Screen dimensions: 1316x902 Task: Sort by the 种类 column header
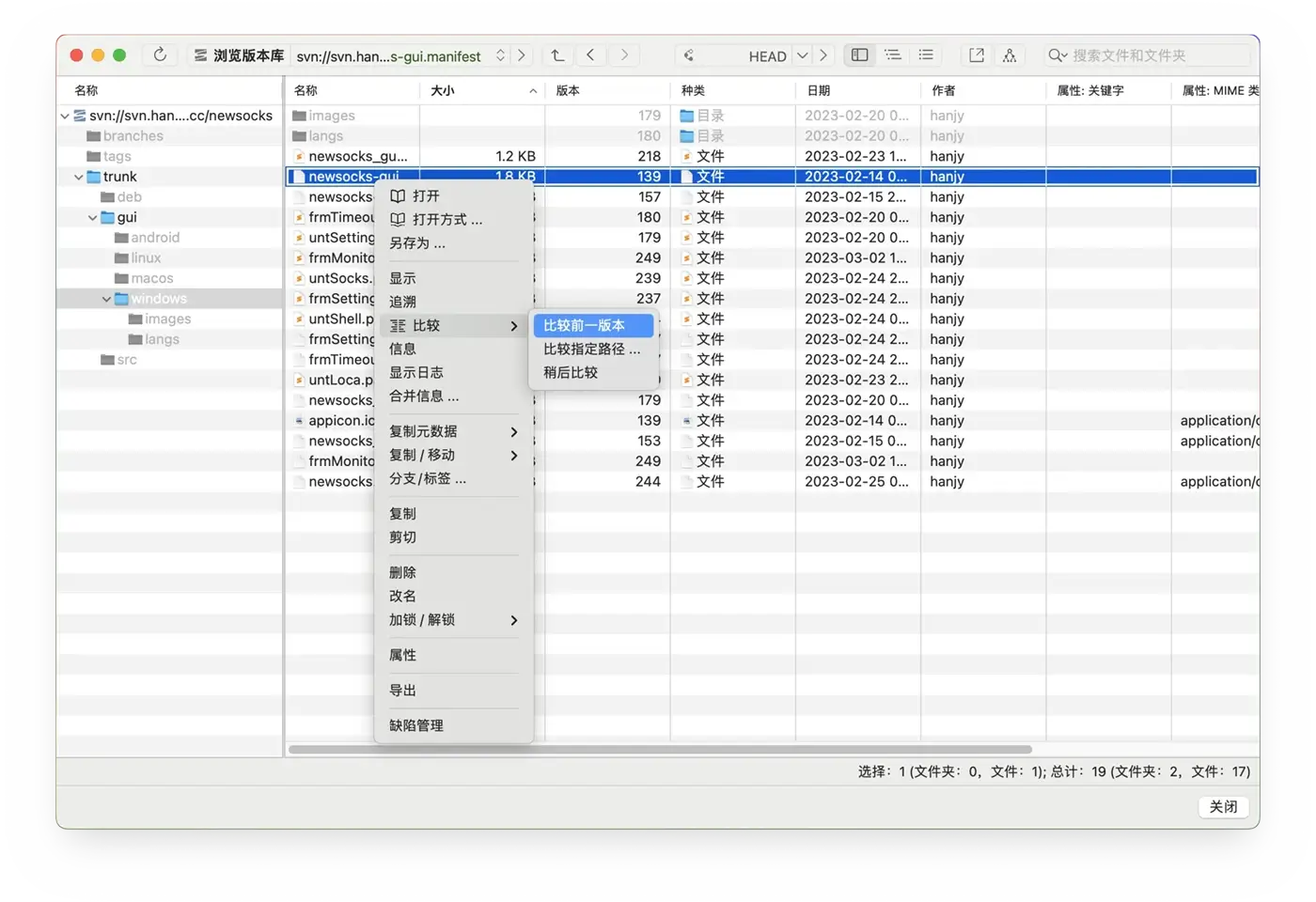point(732,91)
